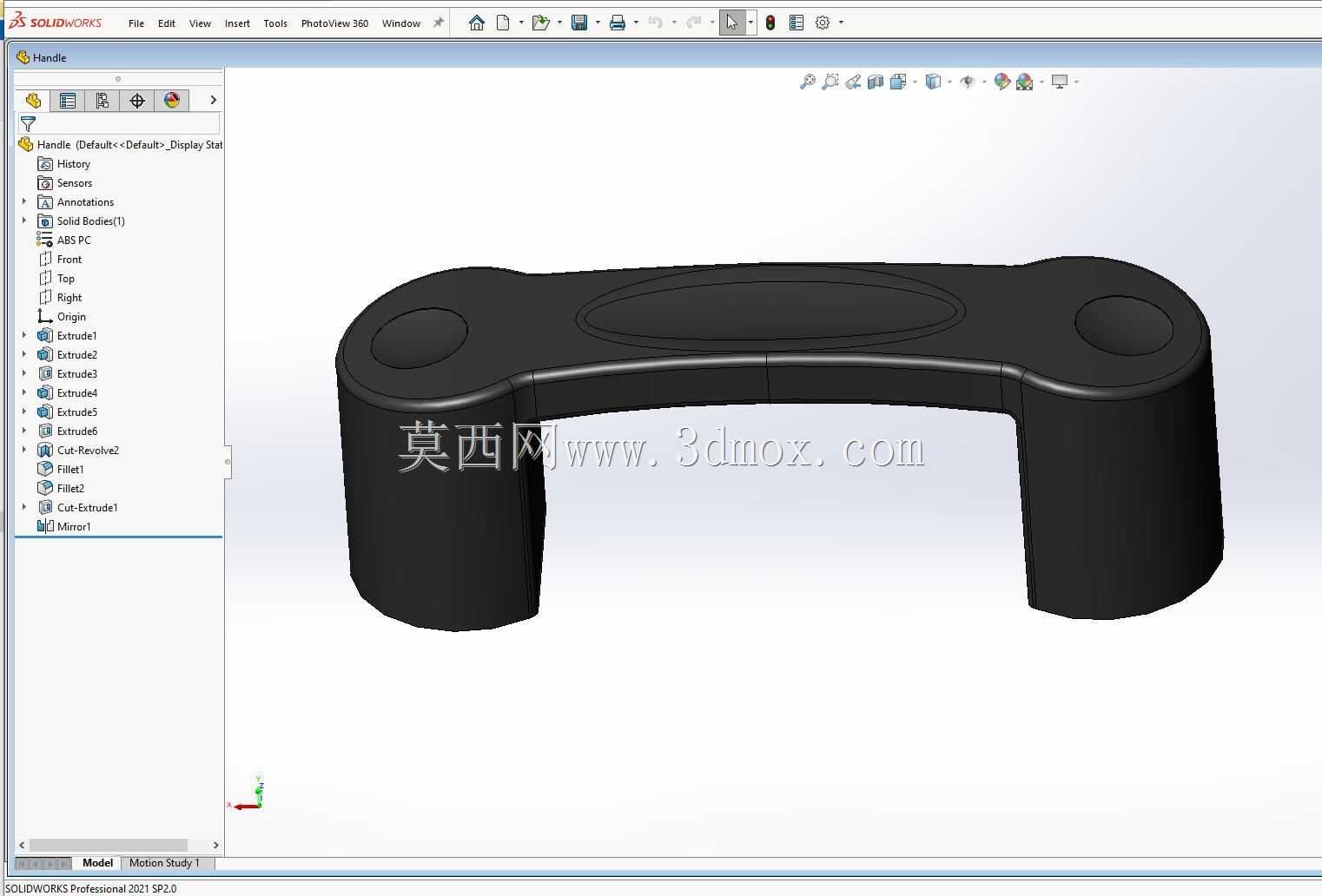
Task: Expand the Solid Bodies(1) folder
Action: (x=24, y=221)
